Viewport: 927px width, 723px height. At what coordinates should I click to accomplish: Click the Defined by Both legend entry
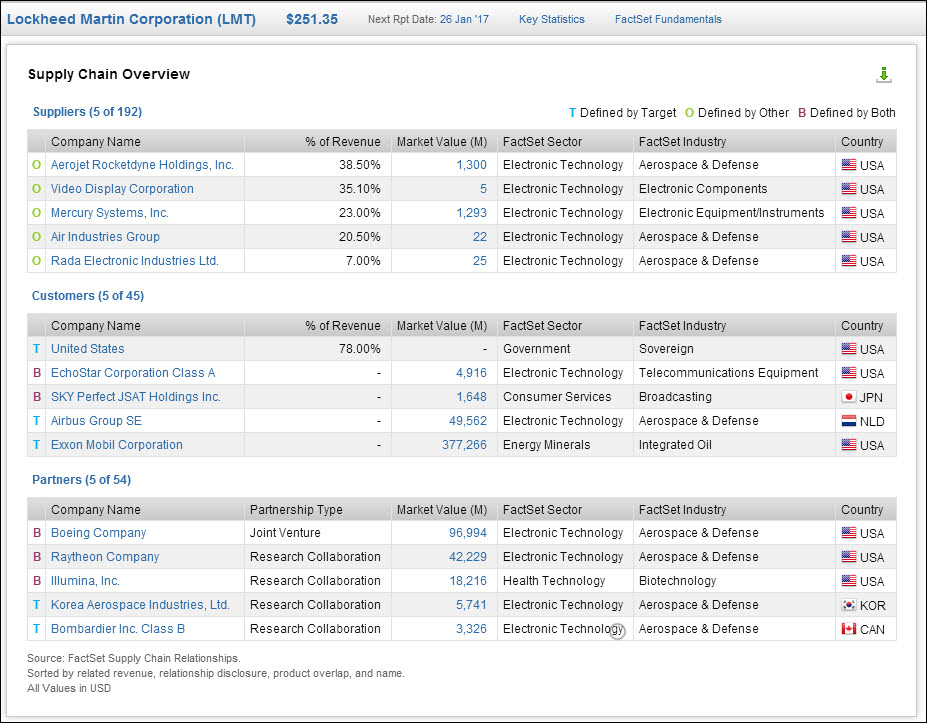pos(847,113)
